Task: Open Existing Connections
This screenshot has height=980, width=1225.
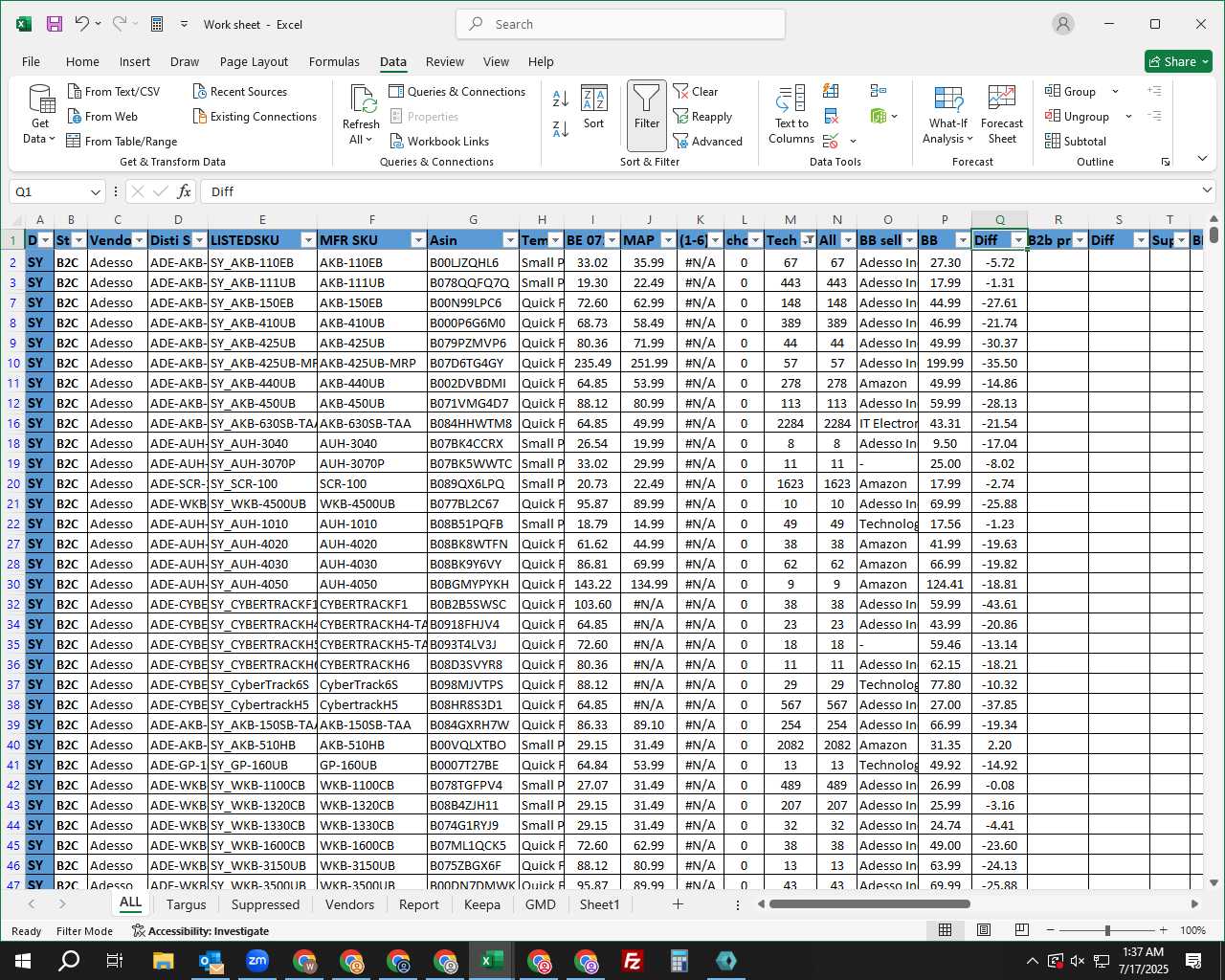Action: click(x=255, y=116)
